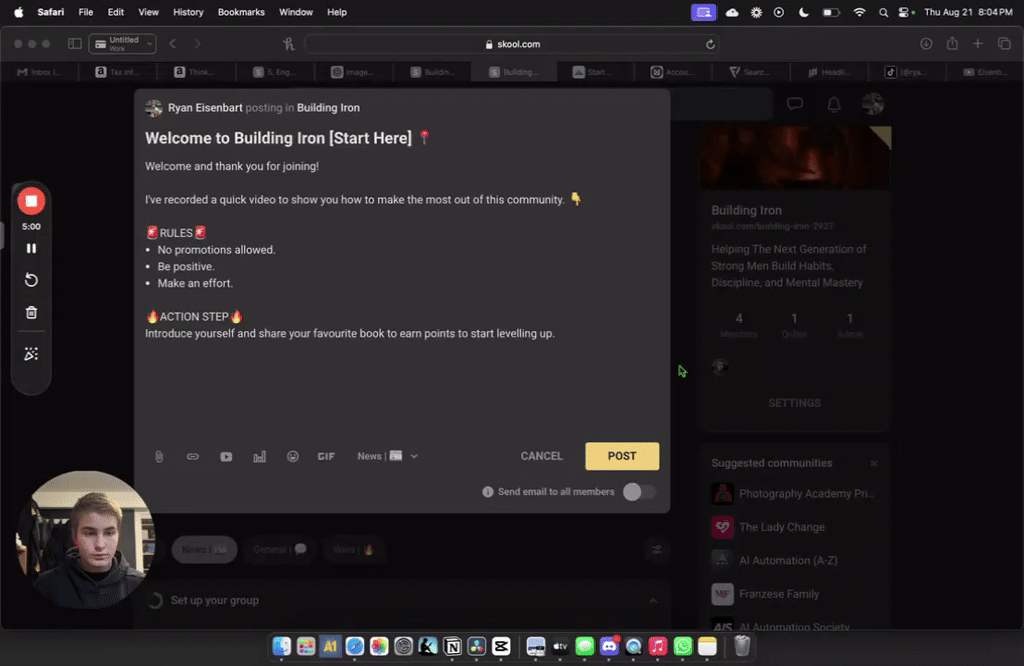Image resolution: width=1024 pixels, height=666 pixels.
Task: Open Skool chat messages icon
Action: click(x=795, y=104)
